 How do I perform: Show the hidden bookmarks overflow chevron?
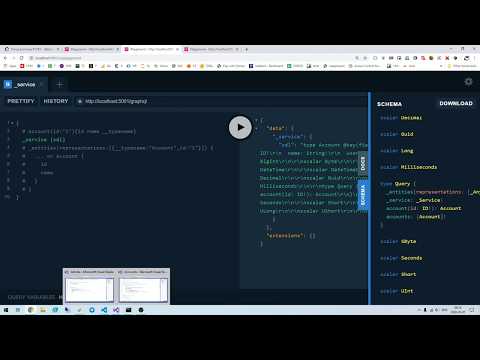[441, 66]
